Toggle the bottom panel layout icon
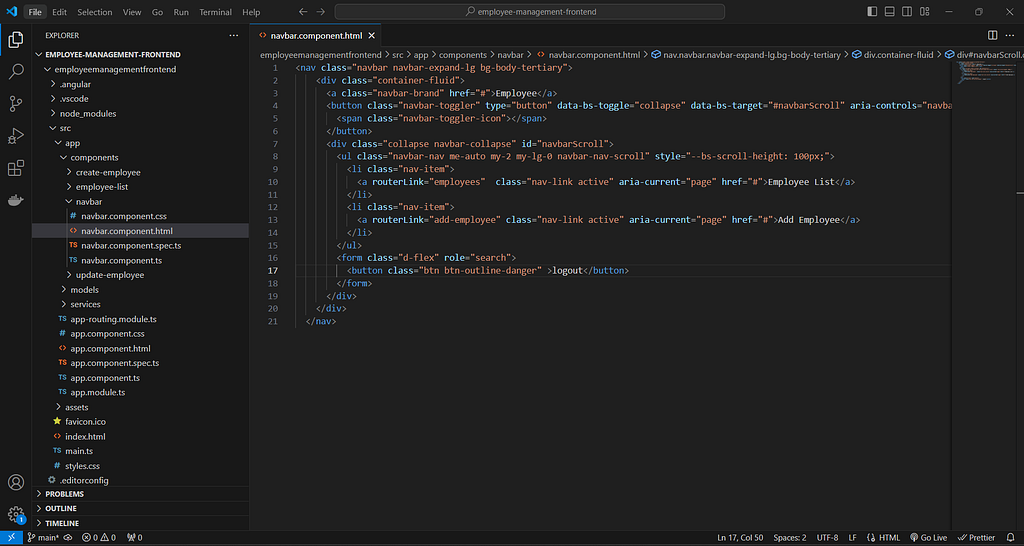Screen dimensions: 1024x546 click(889, 12)
